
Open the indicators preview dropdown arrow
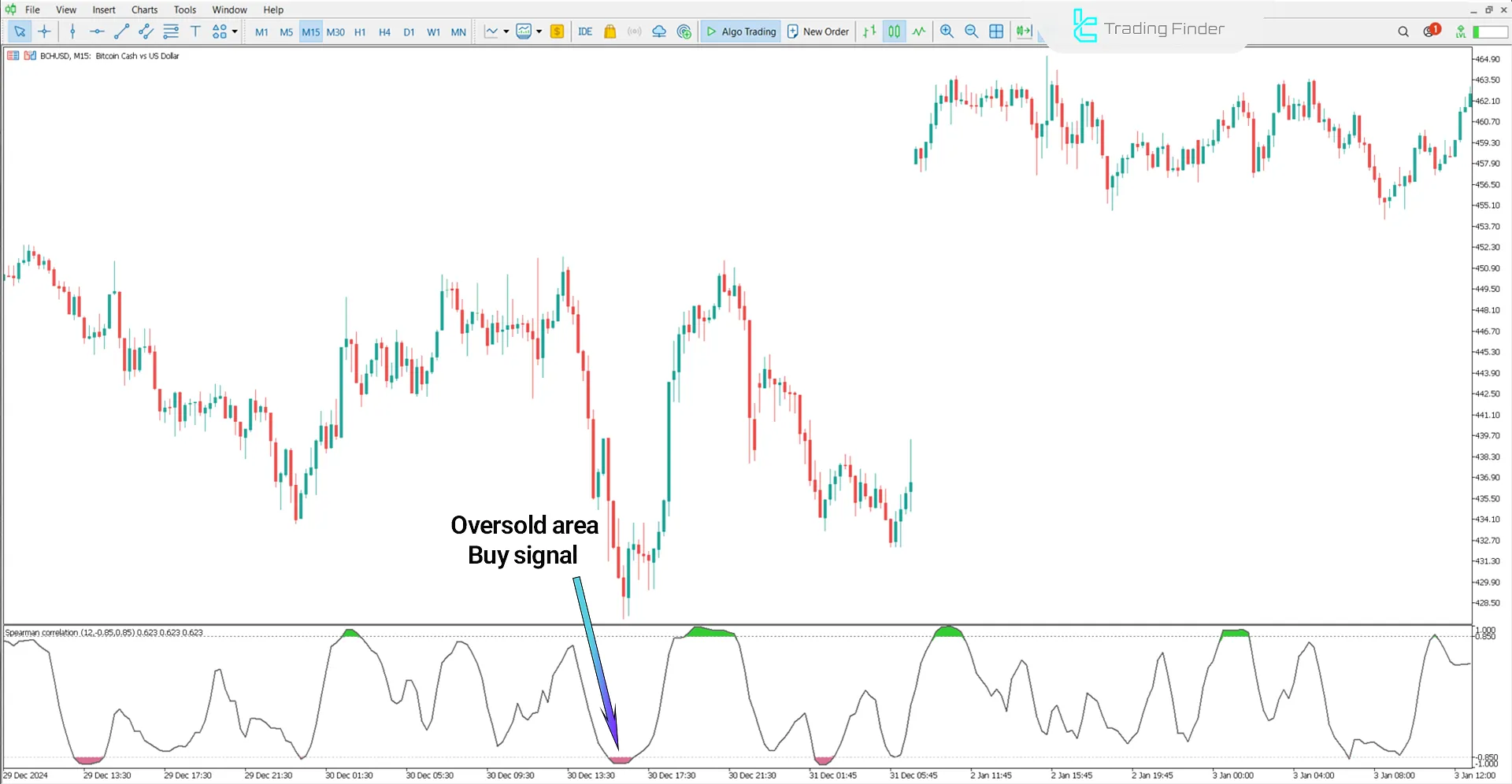pyautogui.click(x=539, y=31)
